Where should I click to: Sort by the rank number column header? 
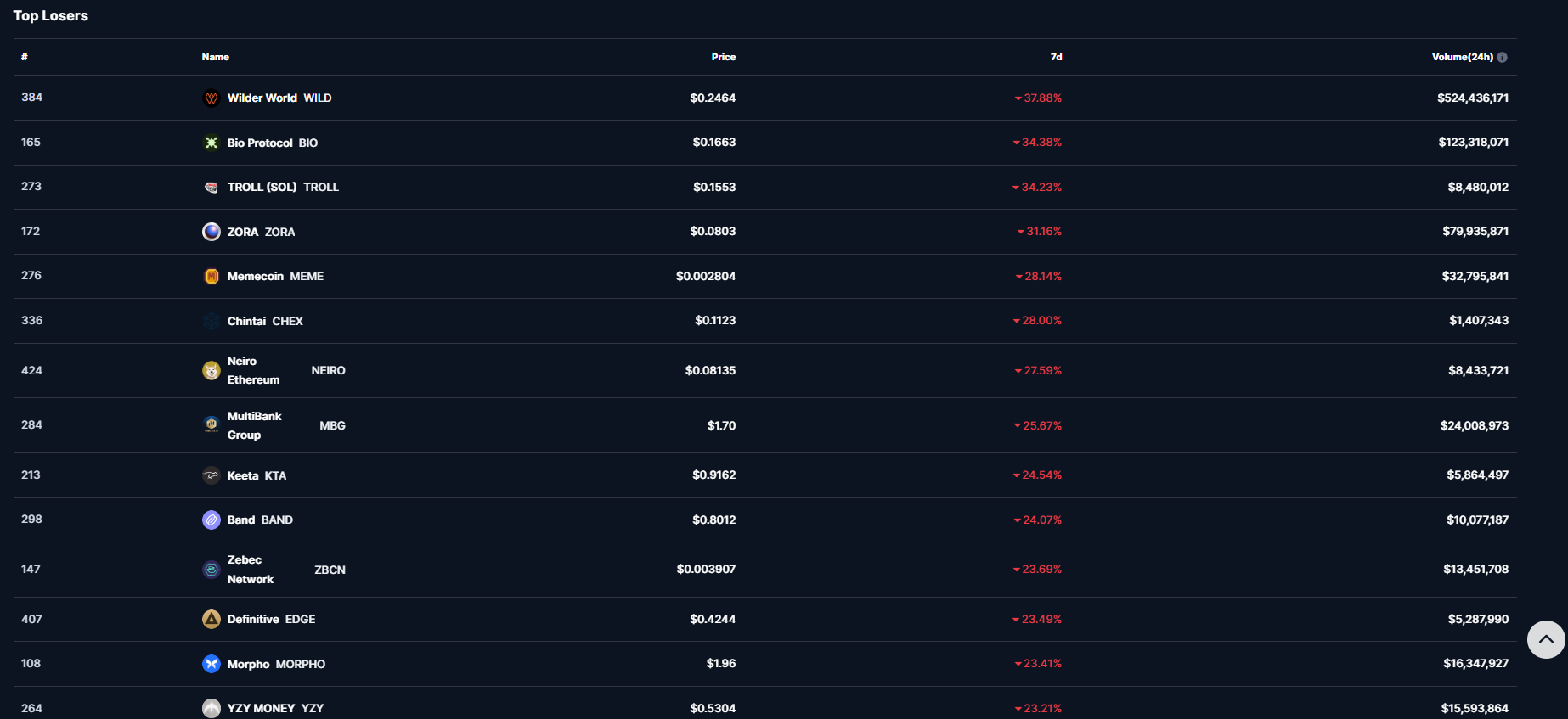(25, 57)
